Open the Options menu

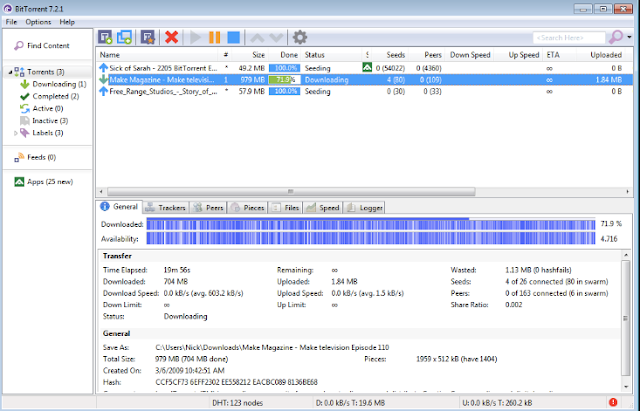pyautogui.click(x=38, y=22)
